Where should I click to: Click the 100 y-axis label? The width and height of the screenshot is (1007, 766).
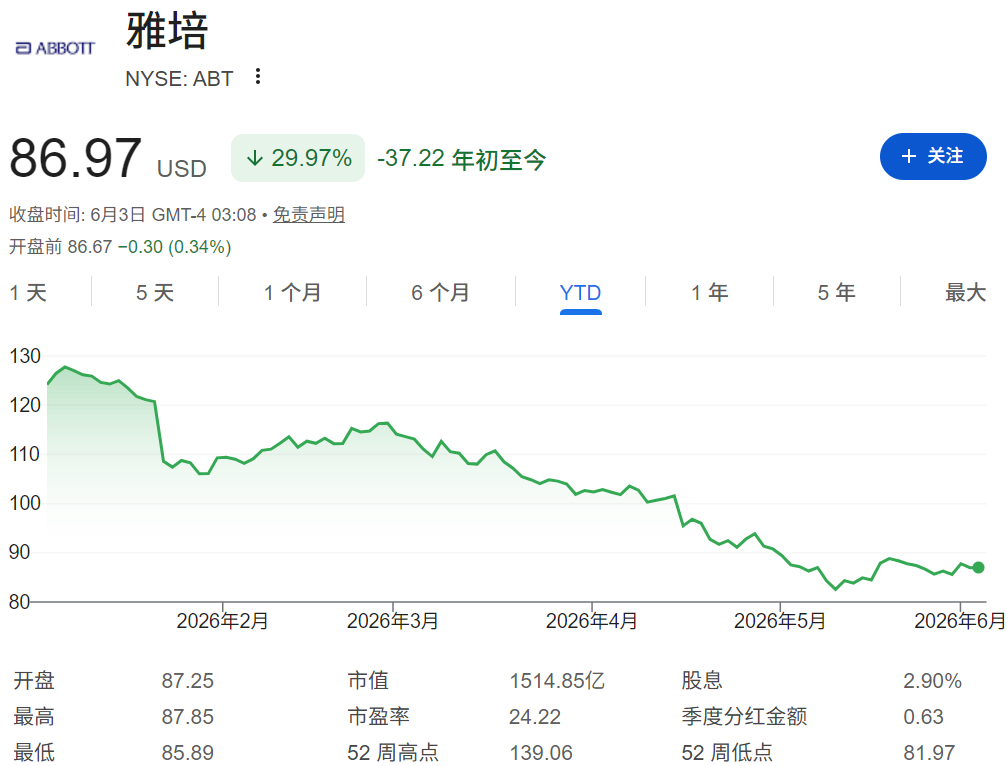click(25, 503)
